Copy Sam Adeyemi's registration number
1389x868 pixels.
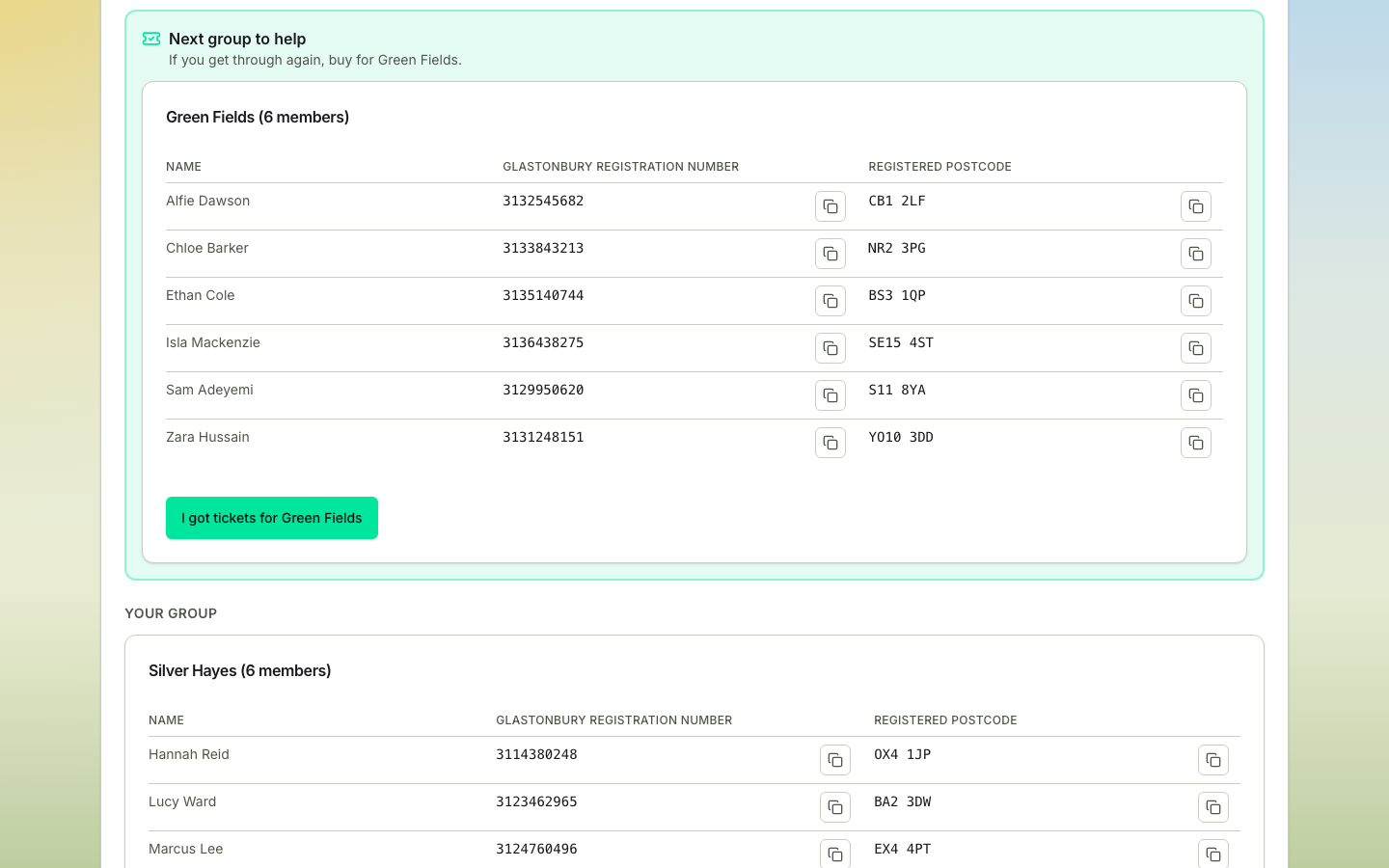pos(831,395)
